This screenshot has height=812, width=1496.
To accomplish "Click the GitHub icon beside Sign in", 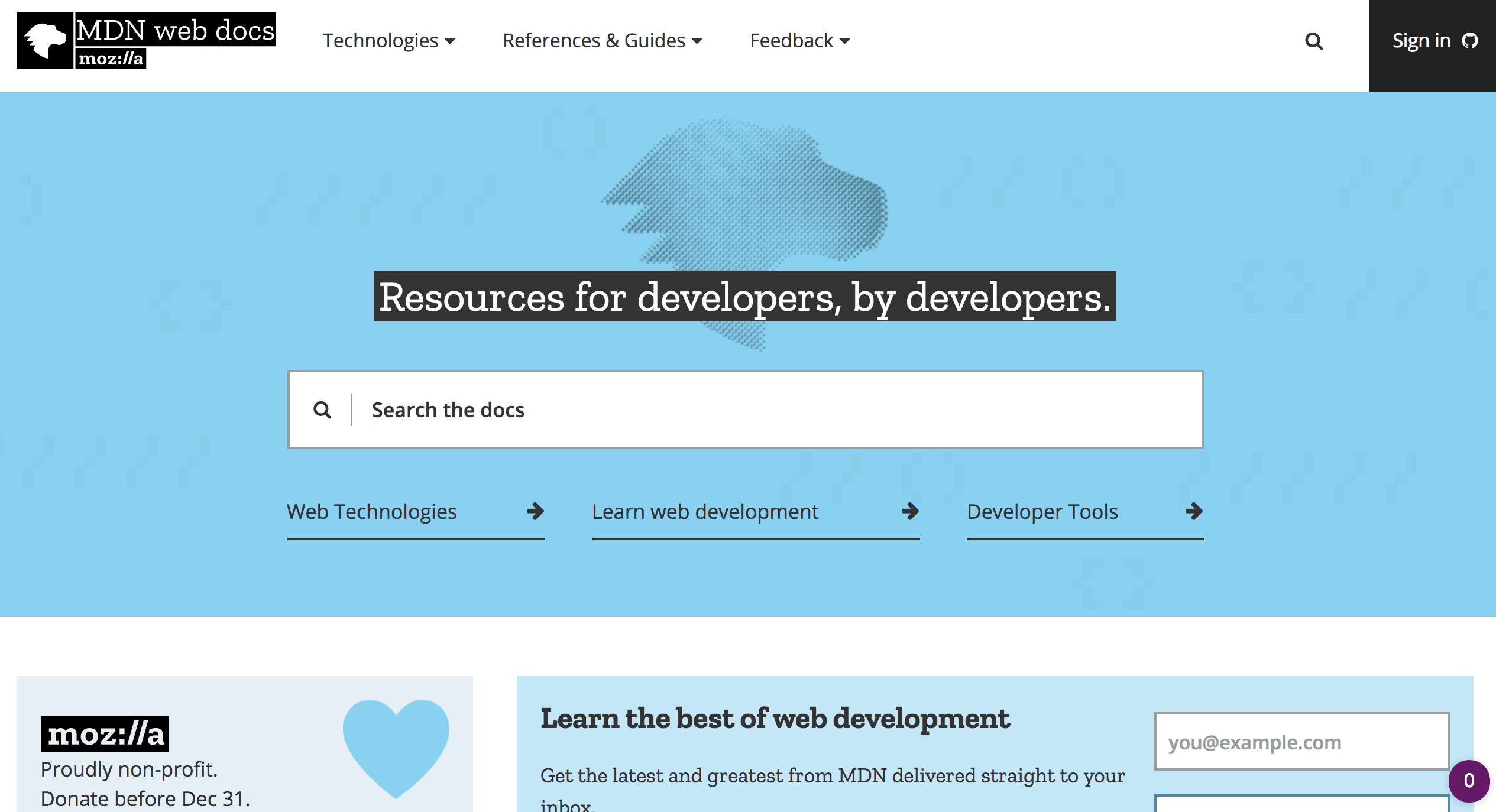I will [x=1470, y=41].
